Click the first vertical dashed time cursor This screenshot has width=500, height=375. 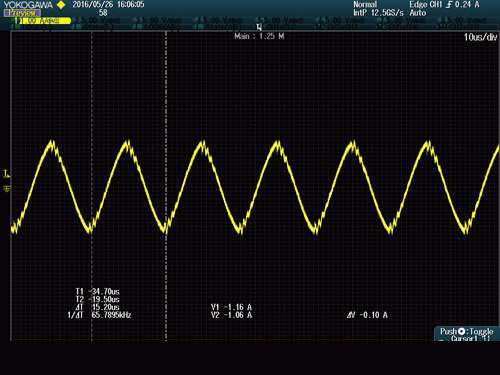[92, 186]
